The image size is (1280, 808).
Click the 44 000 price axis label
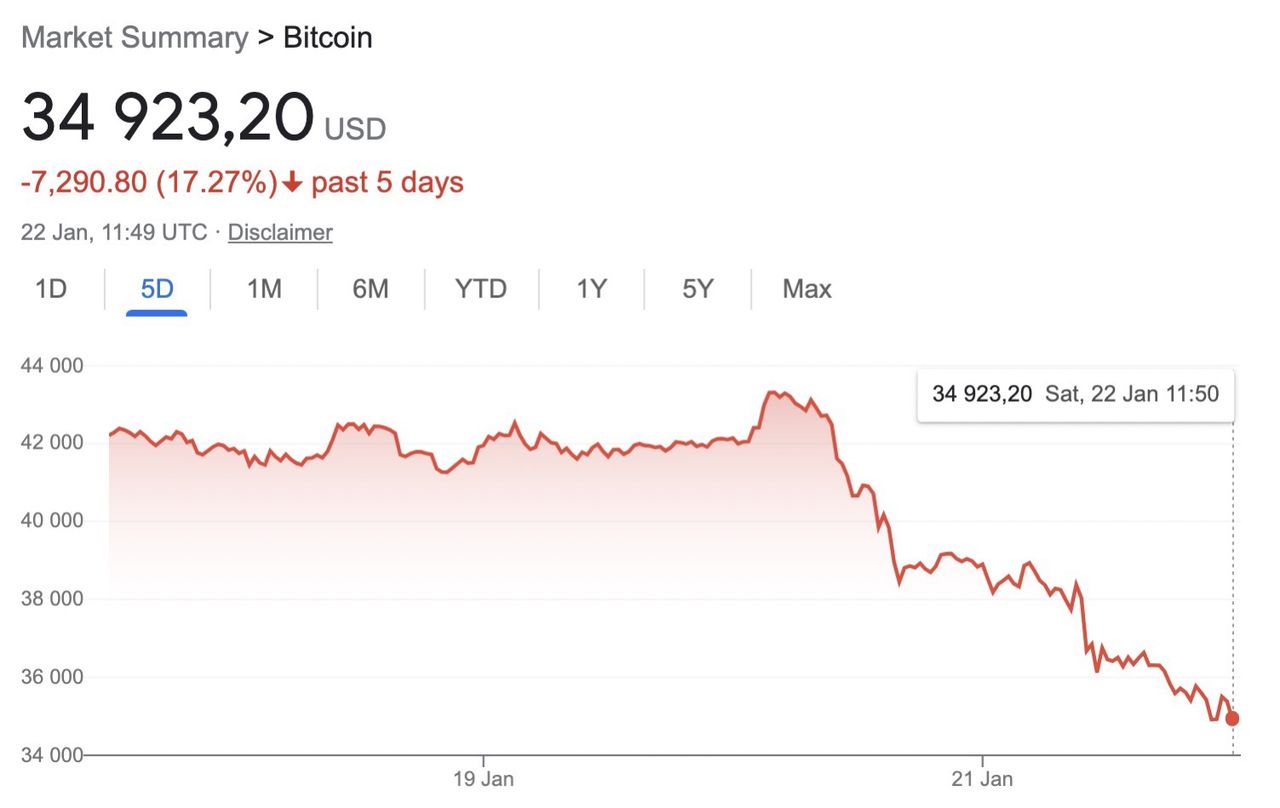[52, 366]
